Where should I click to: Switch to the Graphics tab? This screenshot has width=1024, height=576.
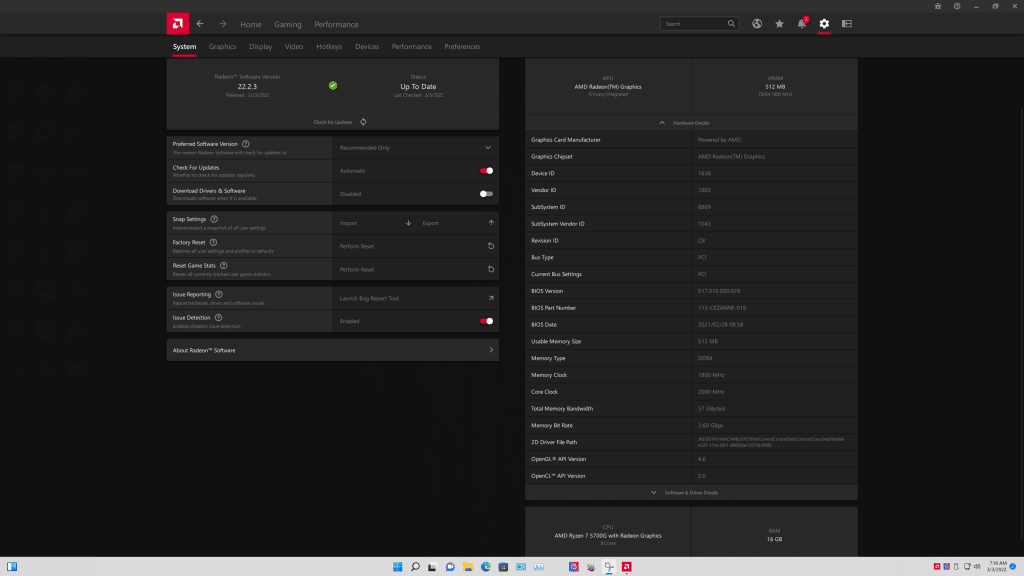point(222,46)
